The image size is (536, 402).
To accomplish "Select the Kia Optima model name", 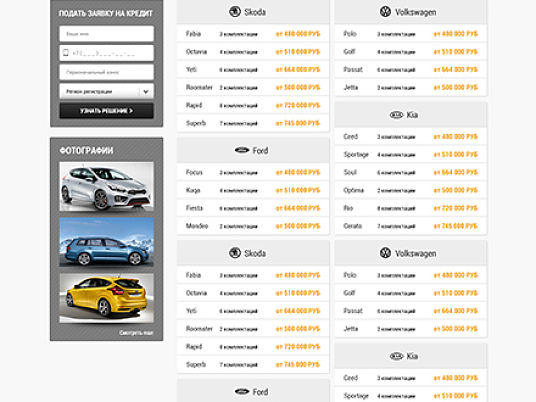I will 353,190.
